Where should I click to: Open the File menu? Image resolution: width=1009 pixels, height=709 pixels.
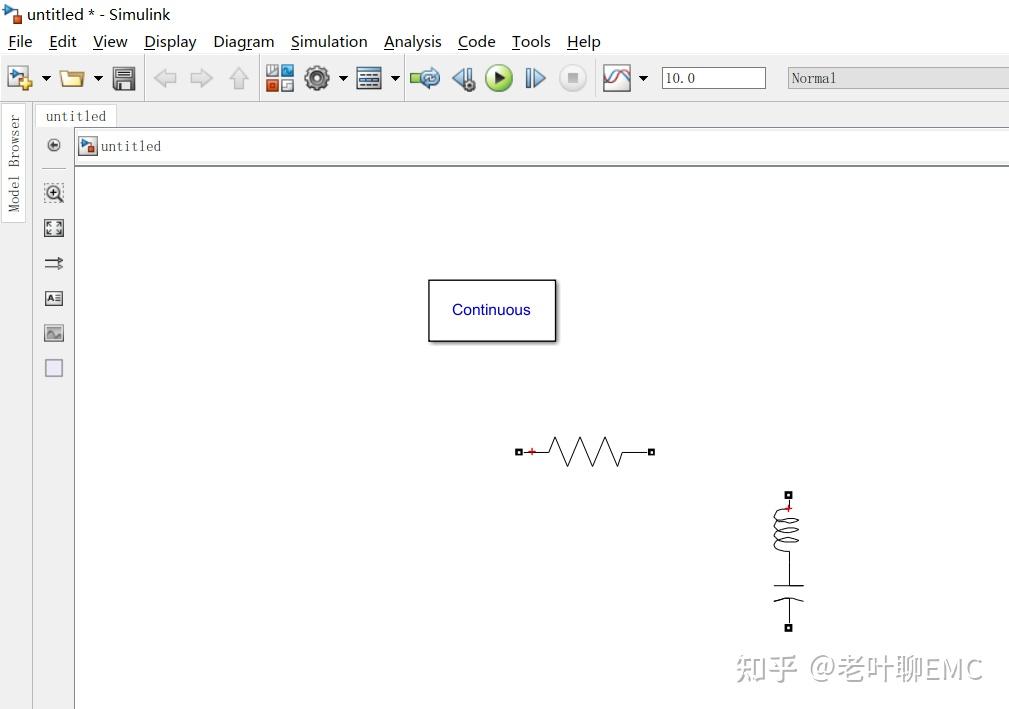point(20,42)
